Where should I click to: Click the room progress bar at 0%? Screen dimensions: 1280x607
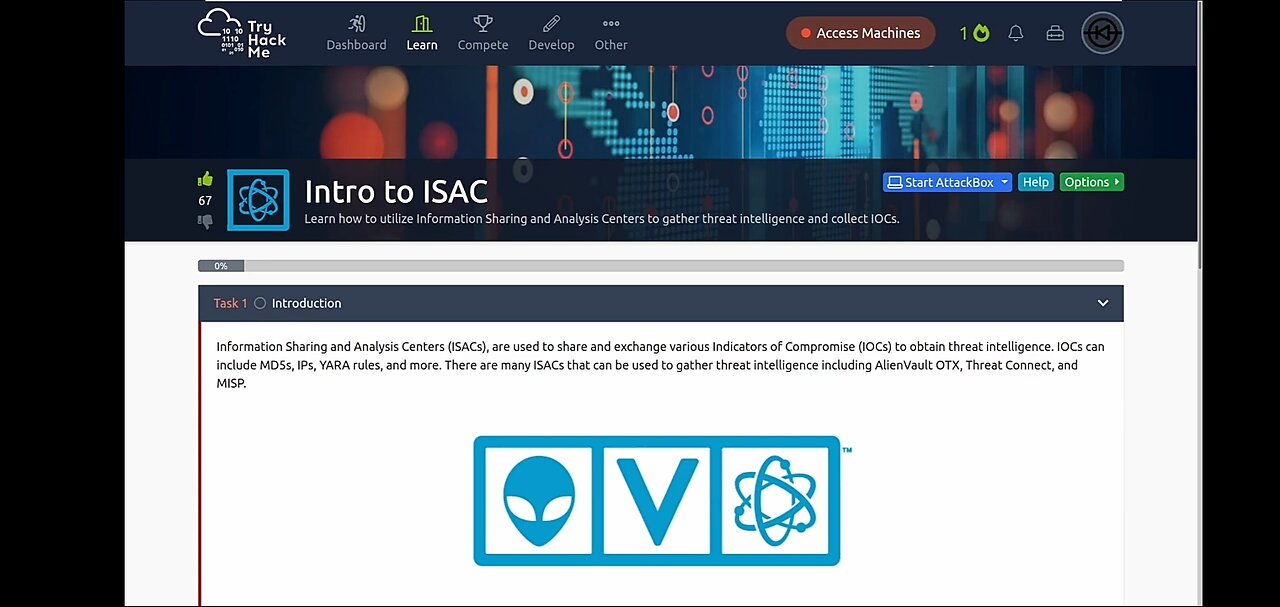tap(661, 266)
